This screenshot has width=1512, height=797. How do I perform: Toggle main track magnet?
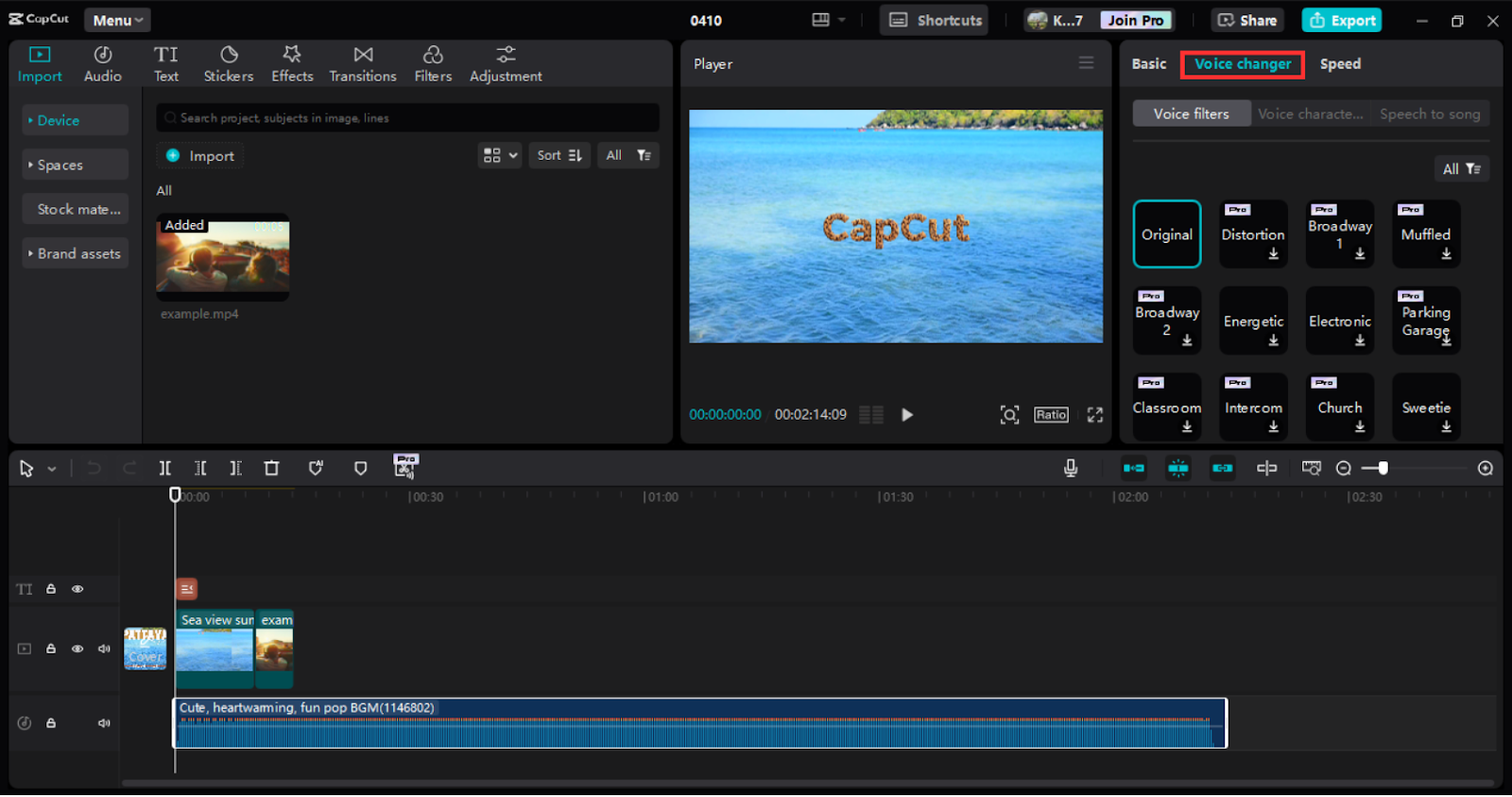[x=1134, y=468]
